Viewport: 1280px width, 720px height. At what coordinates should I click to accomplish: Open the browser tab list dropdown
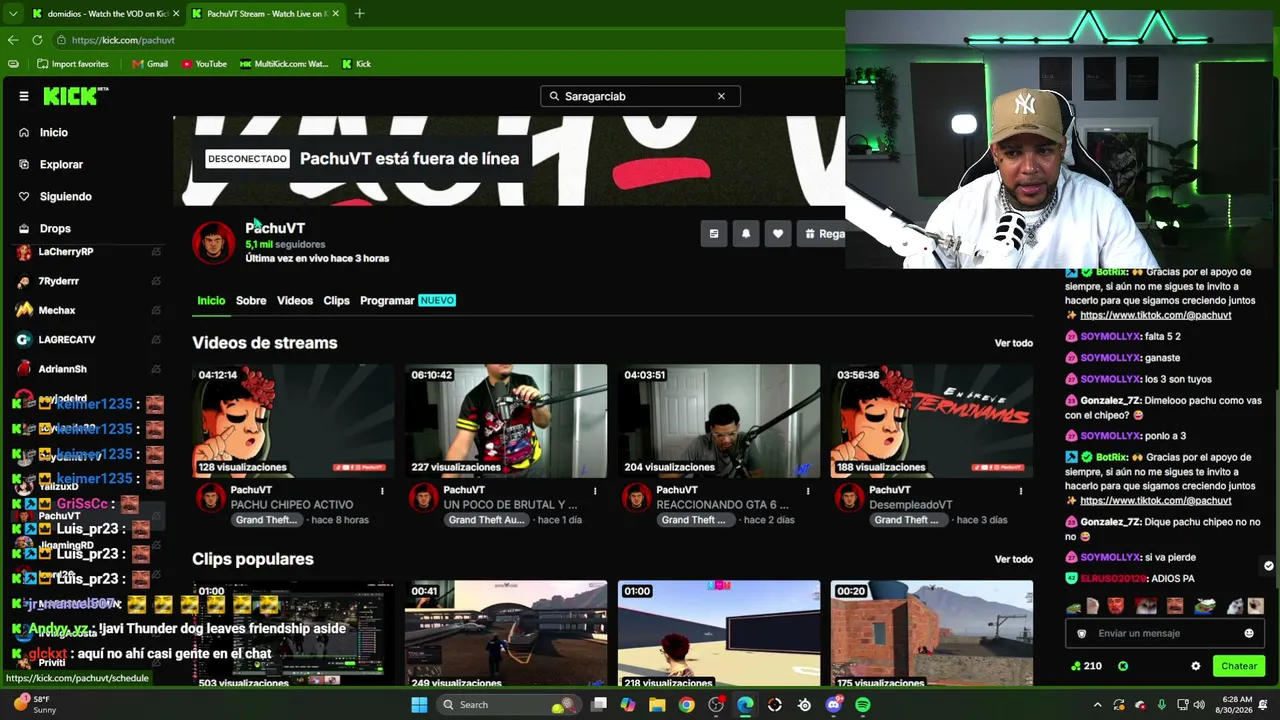(13, 14)
